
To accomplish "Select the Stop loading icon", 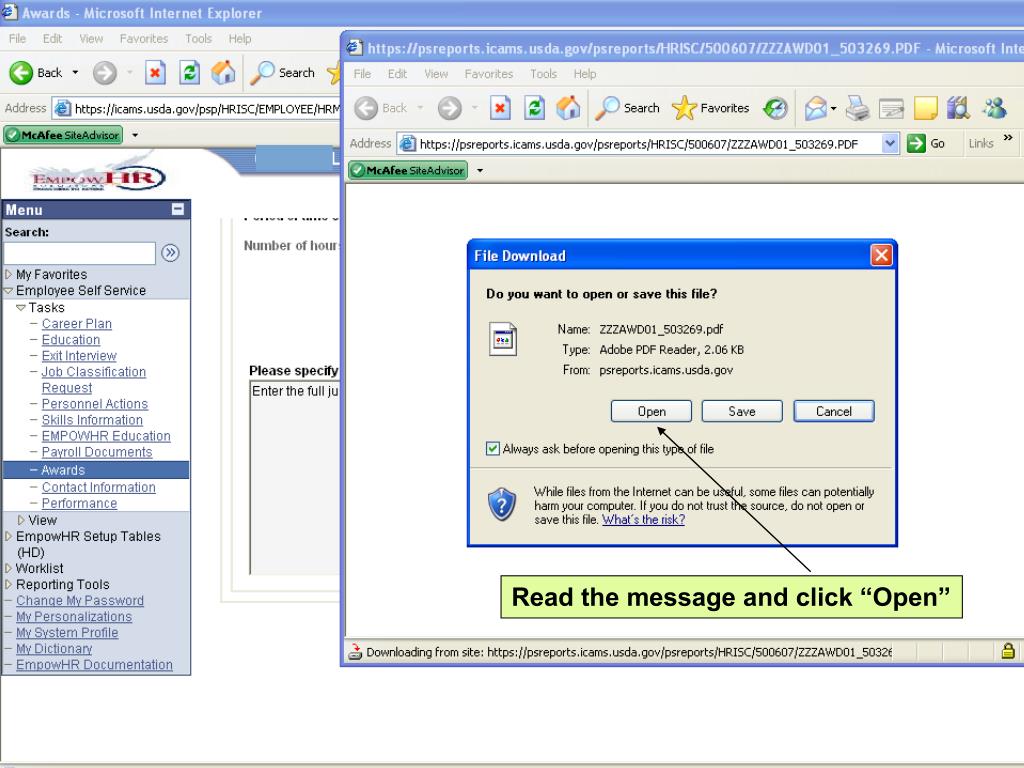I will coord(501,108).
